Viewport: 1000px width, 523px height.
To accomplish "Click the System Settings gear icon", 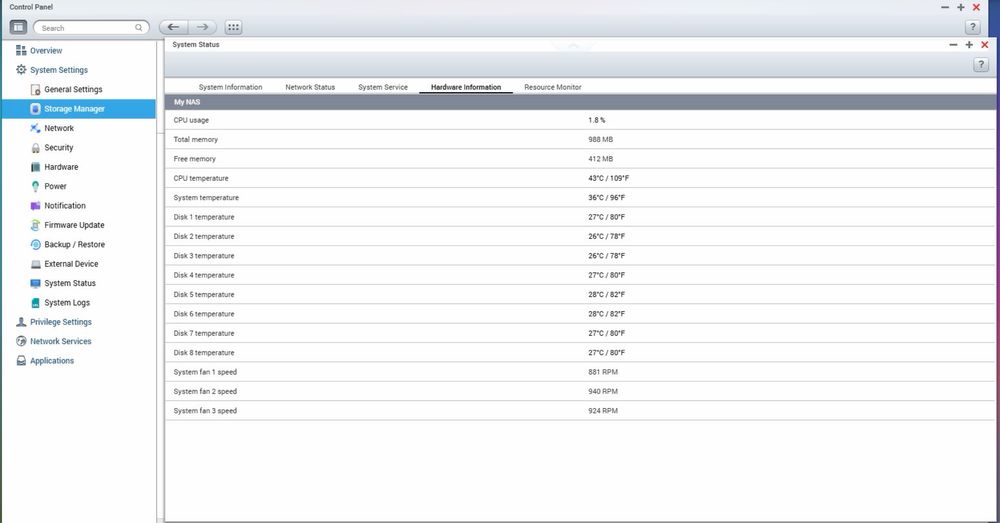I will click(21, 70).
